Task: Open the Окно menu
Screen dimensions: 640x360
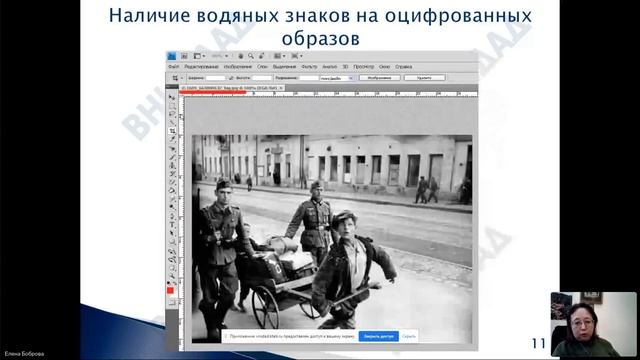Action: (x=384, y=67)
